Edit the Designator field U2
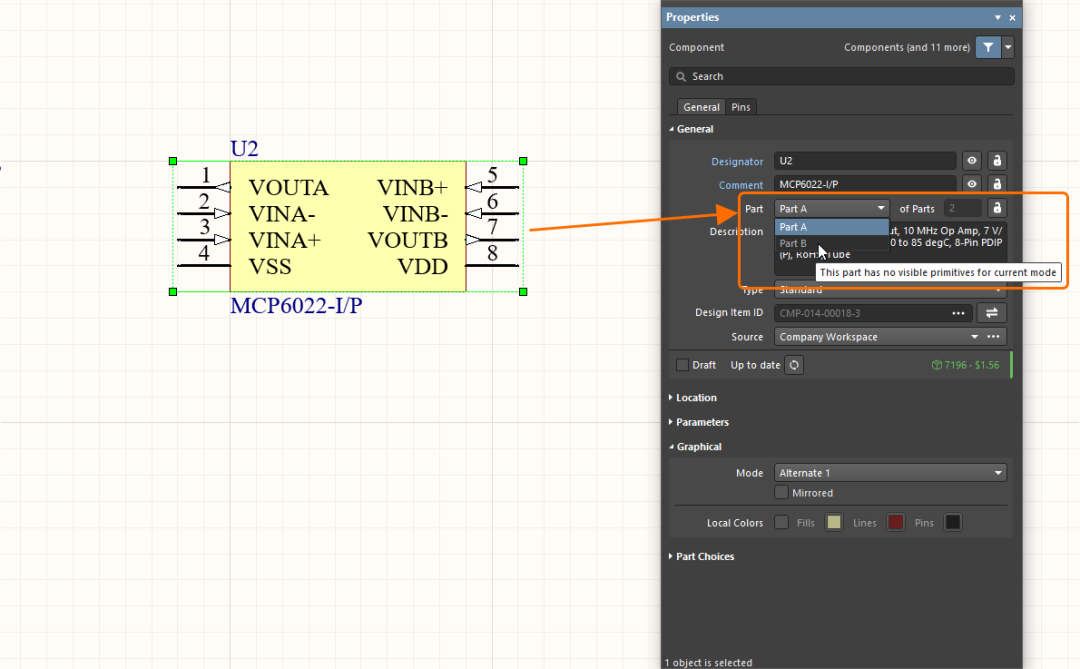1080x669 pixels. tap(865, 161)
